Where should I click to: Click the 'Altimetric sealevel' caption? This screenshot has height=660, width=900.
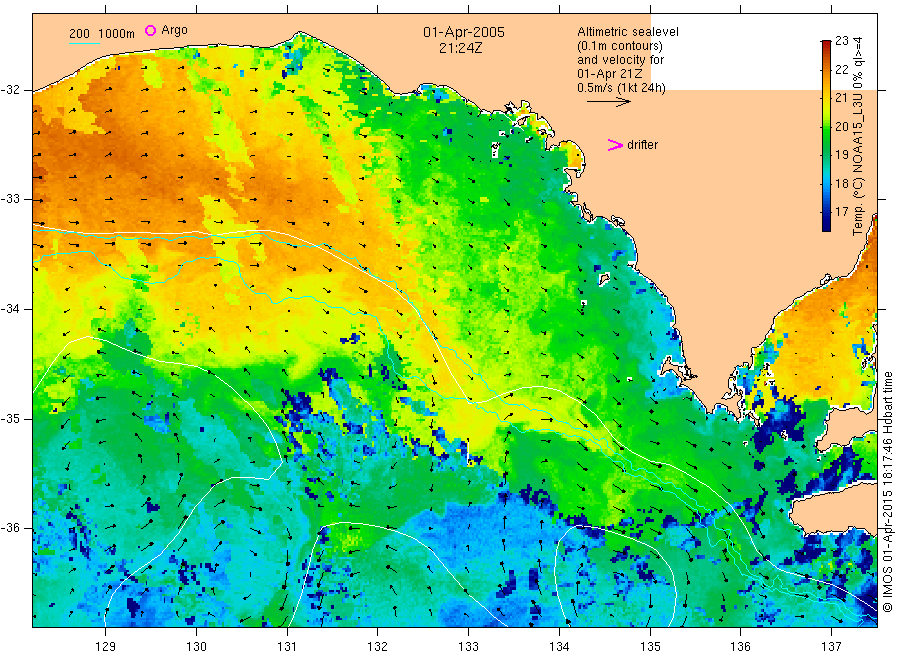coord(628,32)
